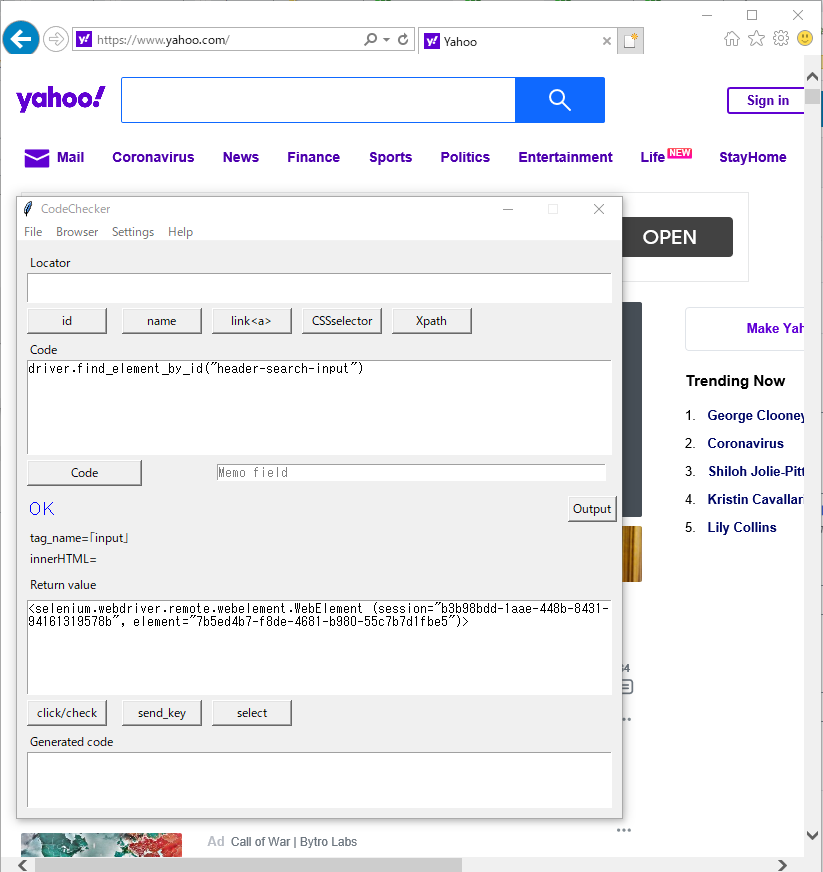Open the browser Tools gear icon
Image resolution: width=823 pixels, height=872 pixels.
(x=781, y=38)
